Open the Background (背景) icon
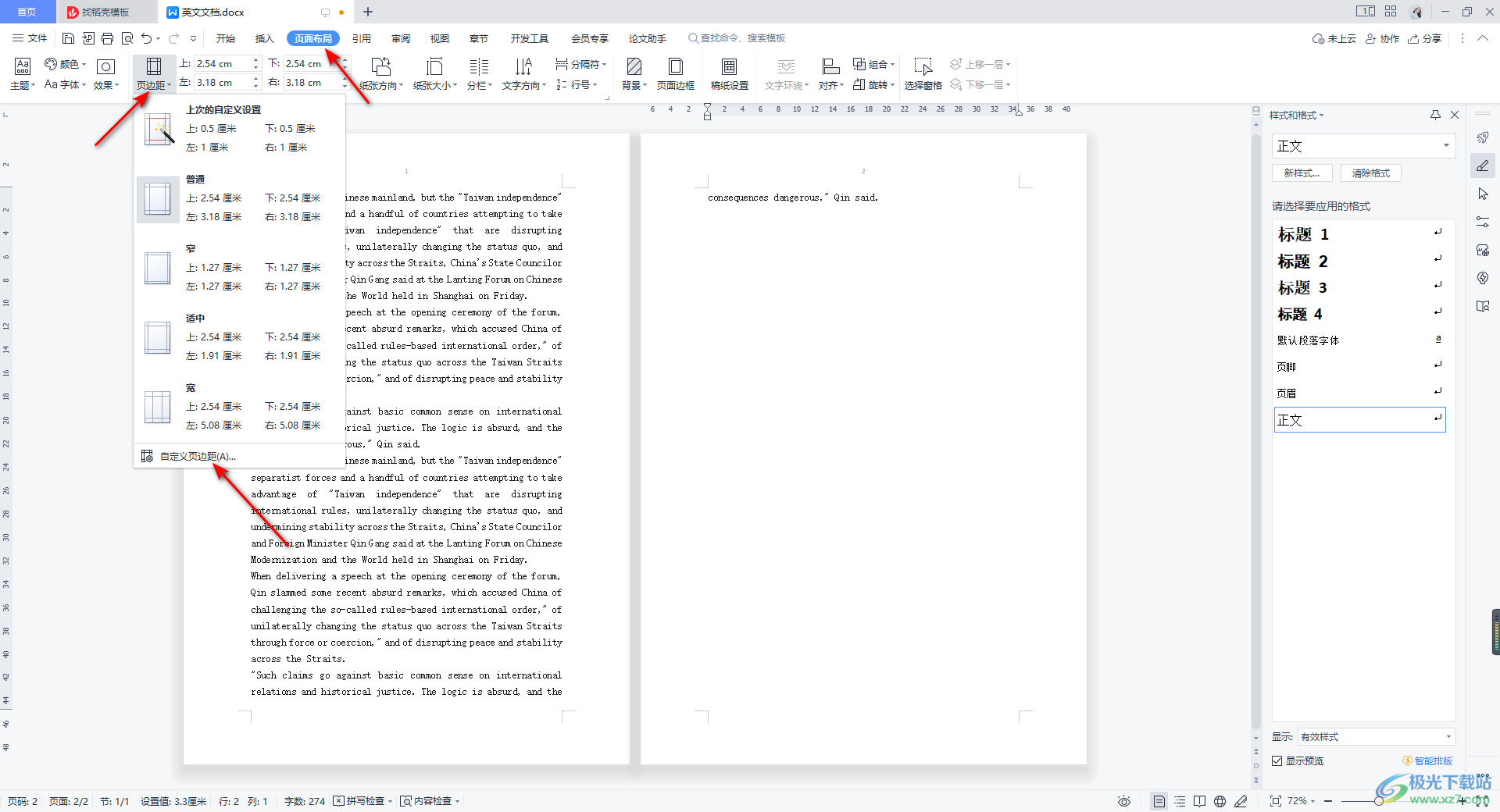 (634, 73)
